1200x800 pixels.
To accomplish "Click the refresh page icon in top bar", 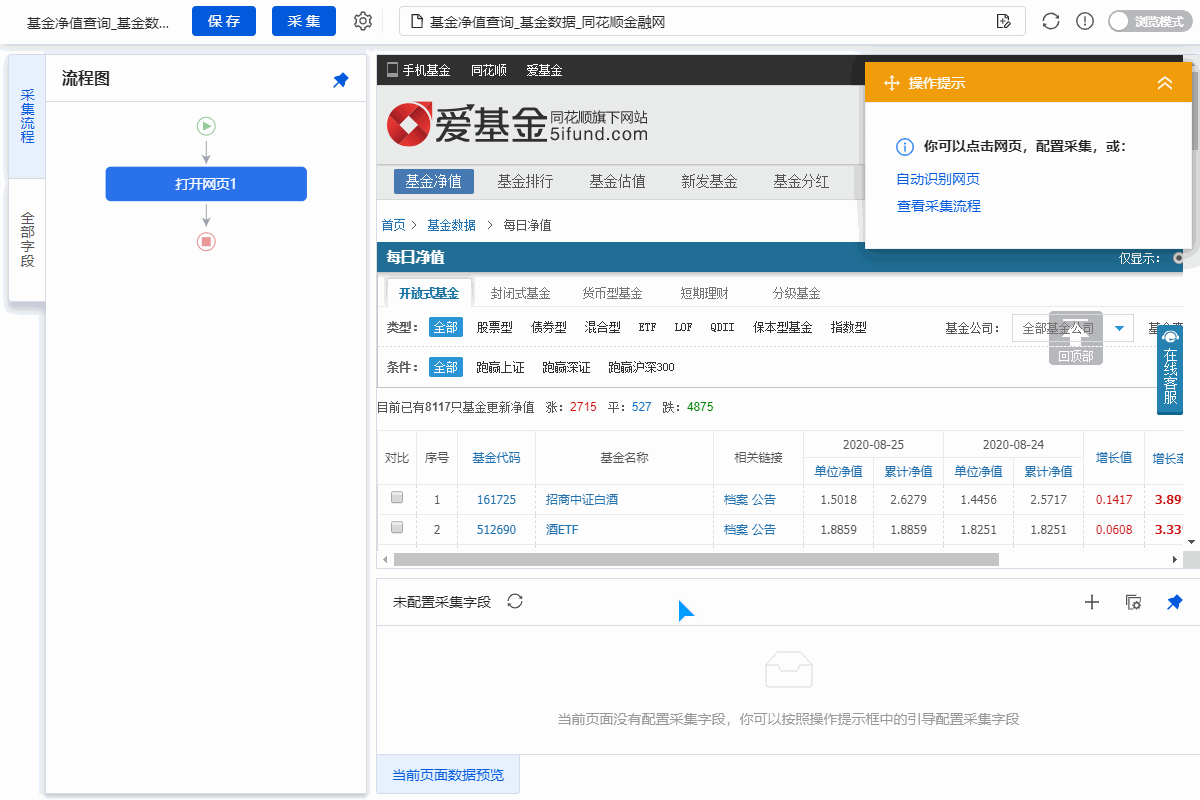I will tap(1050, 22).
